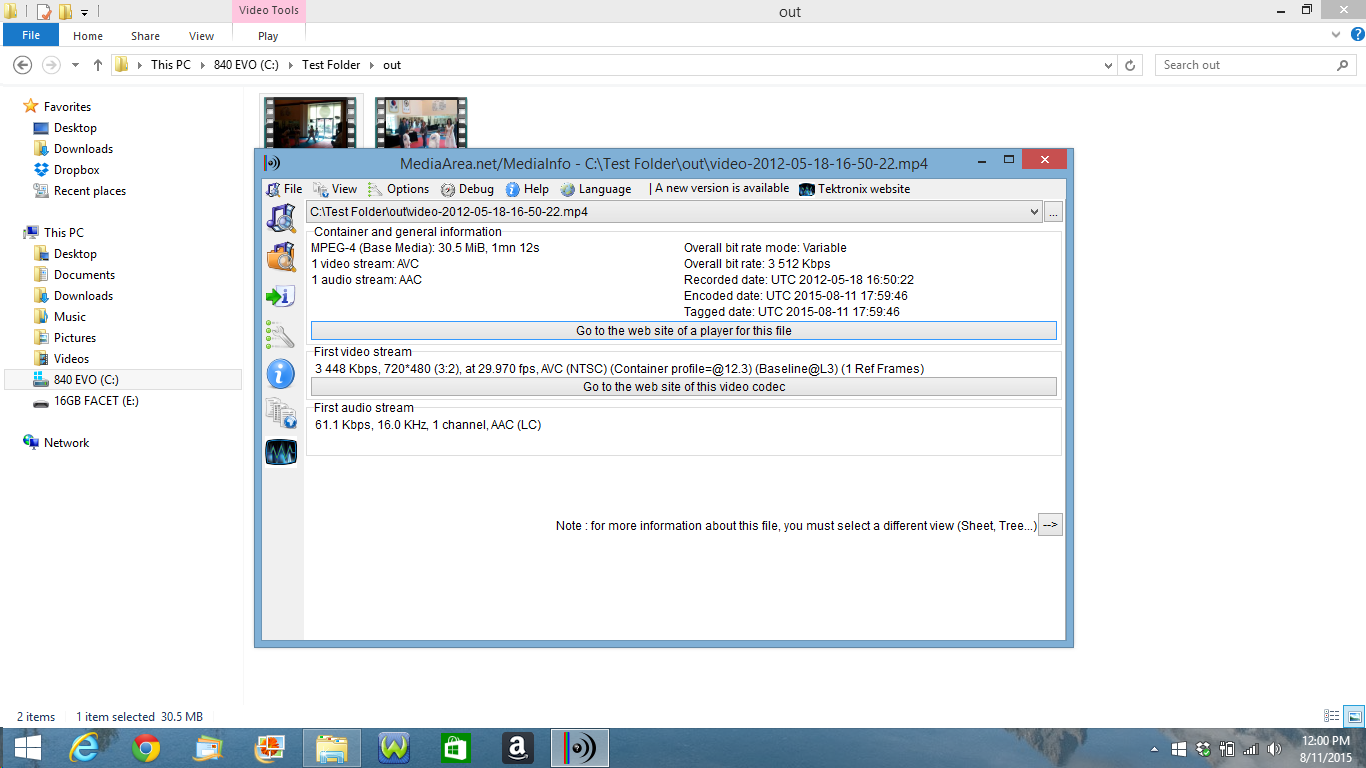Viewport: 1366px width, 768px height.
Task: Select the dark indoor video thumbnail
Action: pyautogui.click(x=311, y=123)
